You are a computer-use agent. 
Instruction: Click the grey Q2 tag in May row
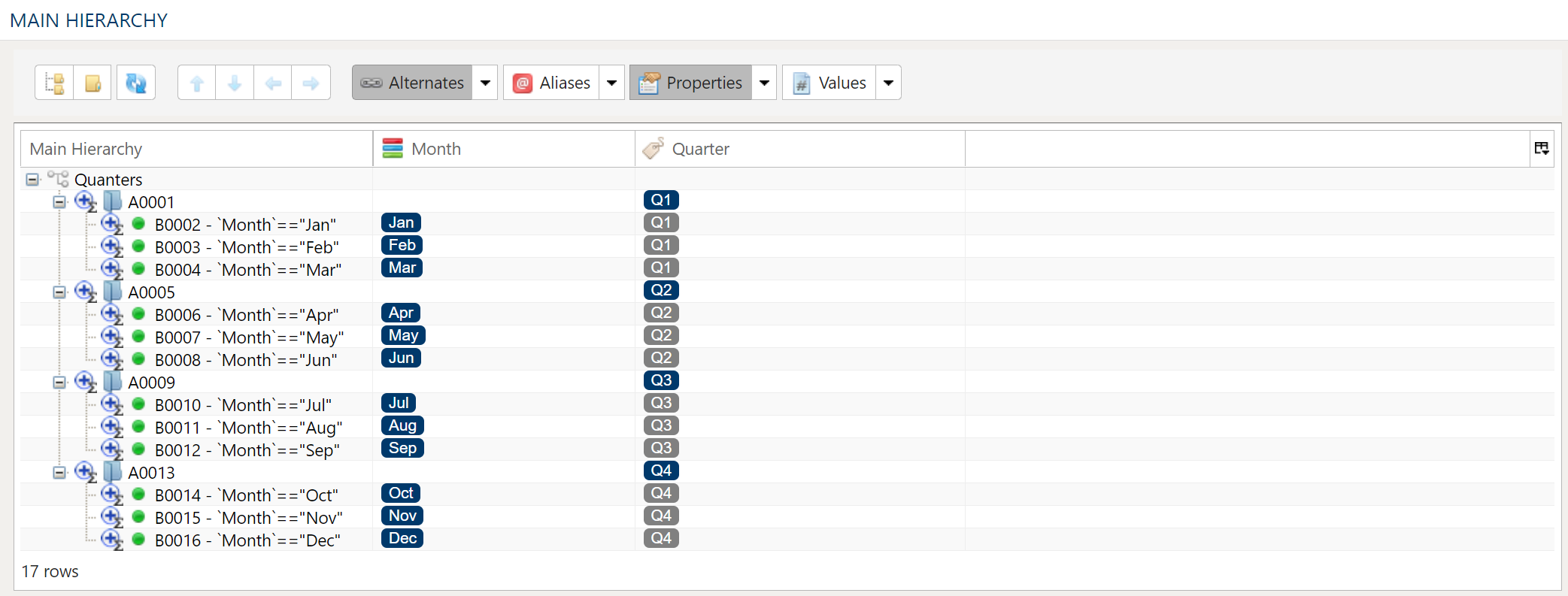(x=661, y=335)
